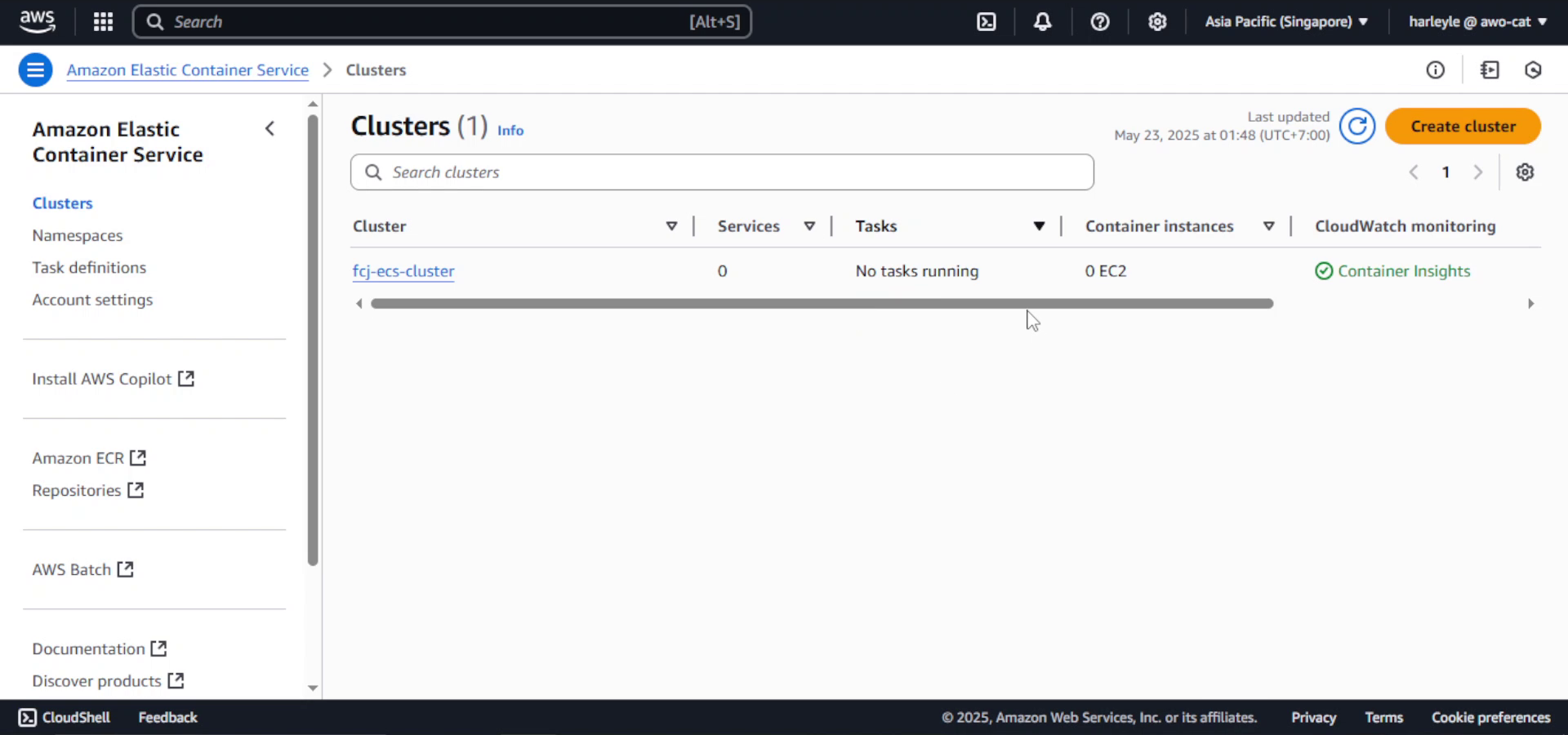The height and width of the screenshot is (735, 1568).
Task: Click the No tasks running cell
Action: click(916, 271)
